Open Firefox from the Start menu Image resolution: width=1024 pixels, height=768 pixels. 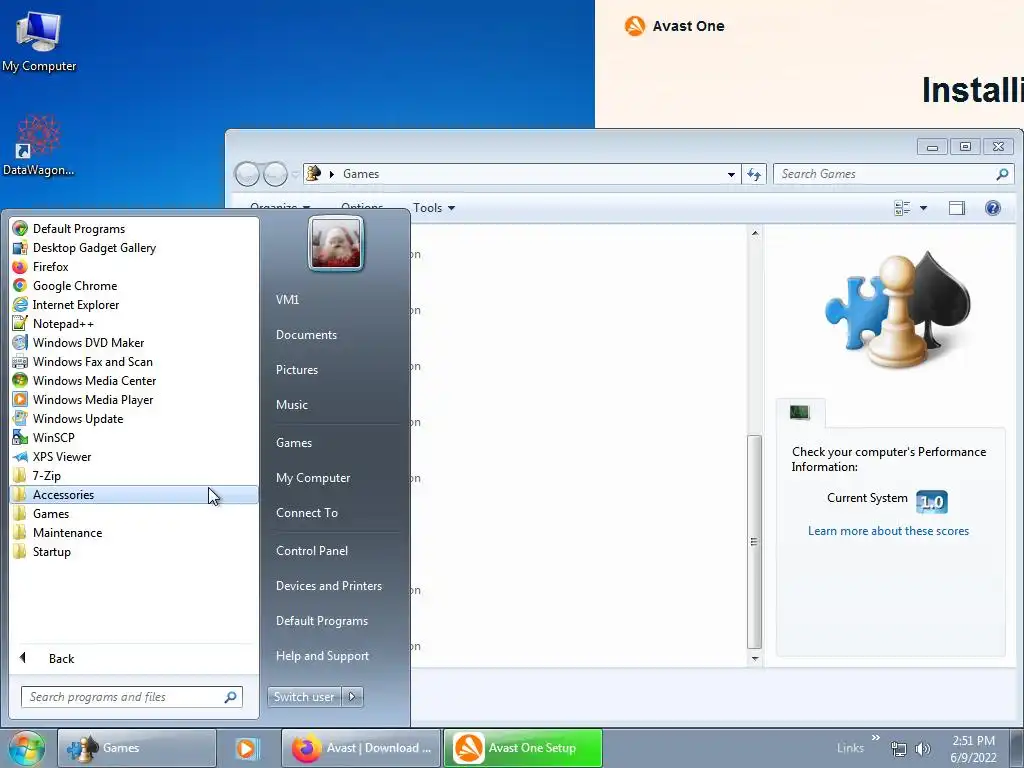[x=134, y=266]
